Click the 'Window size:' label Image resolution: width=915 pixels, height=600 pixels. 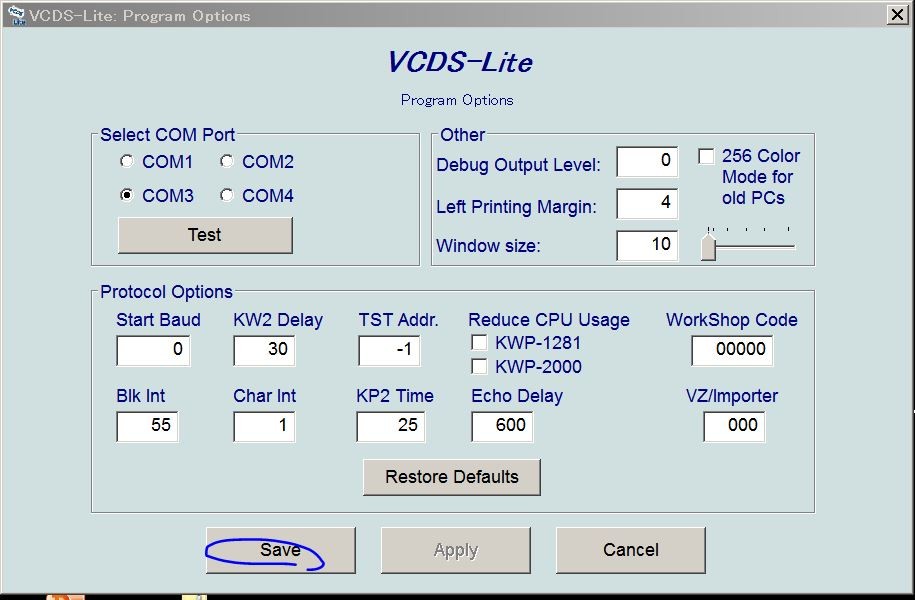click(488, 246)
